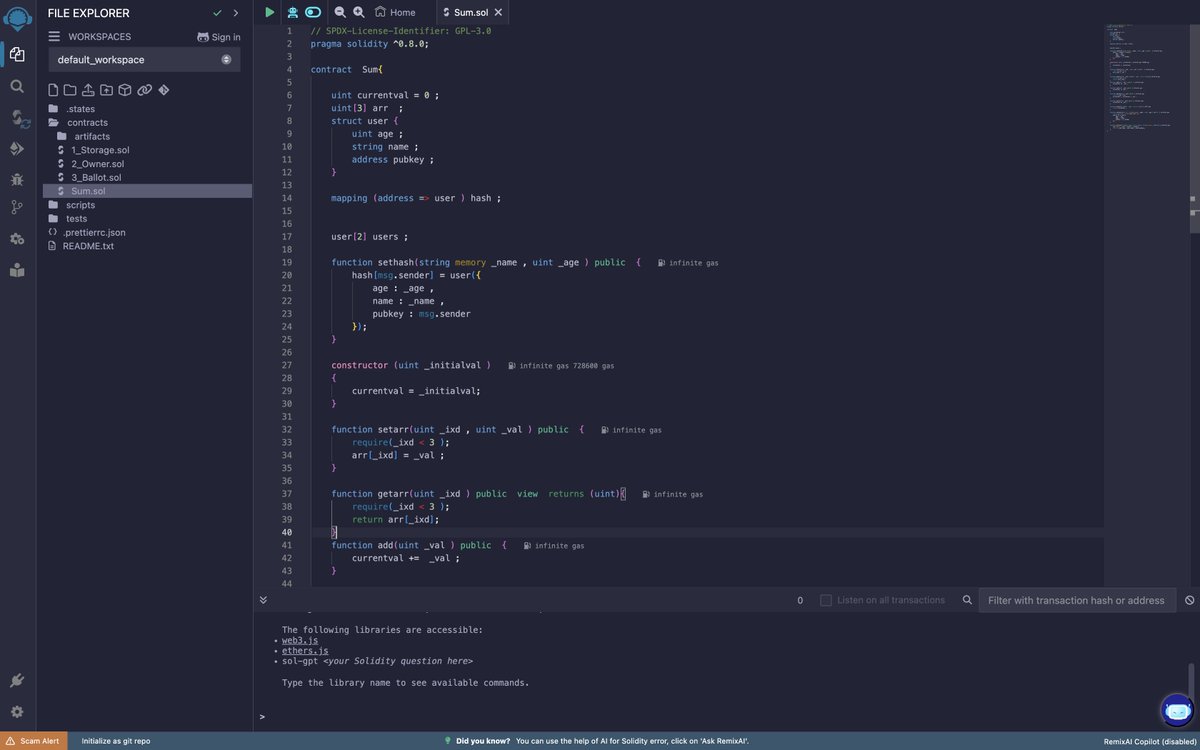Open .prettierrc.json file

[93, 232]
